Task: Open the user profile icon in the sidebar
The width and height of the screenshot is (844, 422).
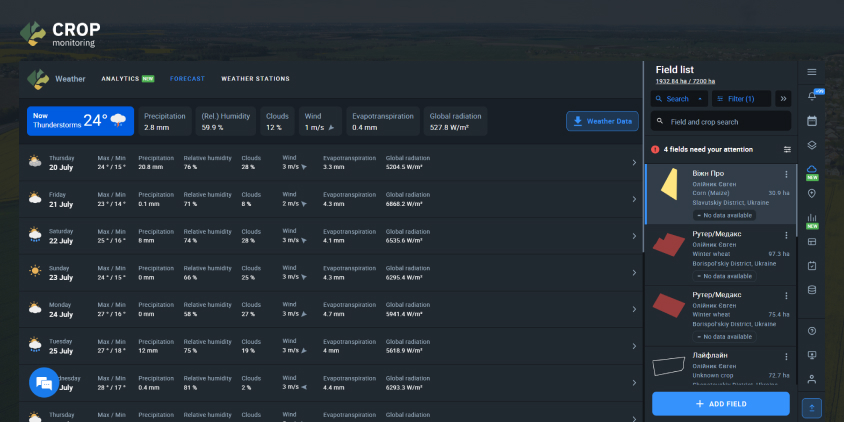Action: [812, 379]
